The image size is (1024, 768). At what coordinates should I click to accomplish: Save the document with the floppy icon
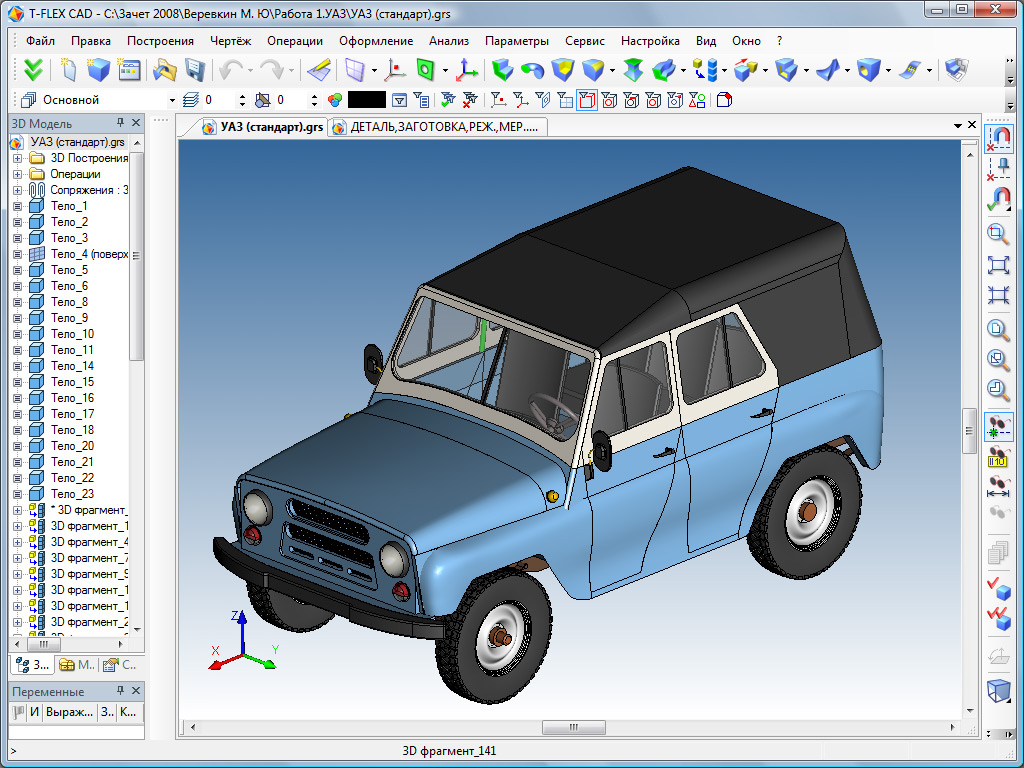tap(195, 69)
